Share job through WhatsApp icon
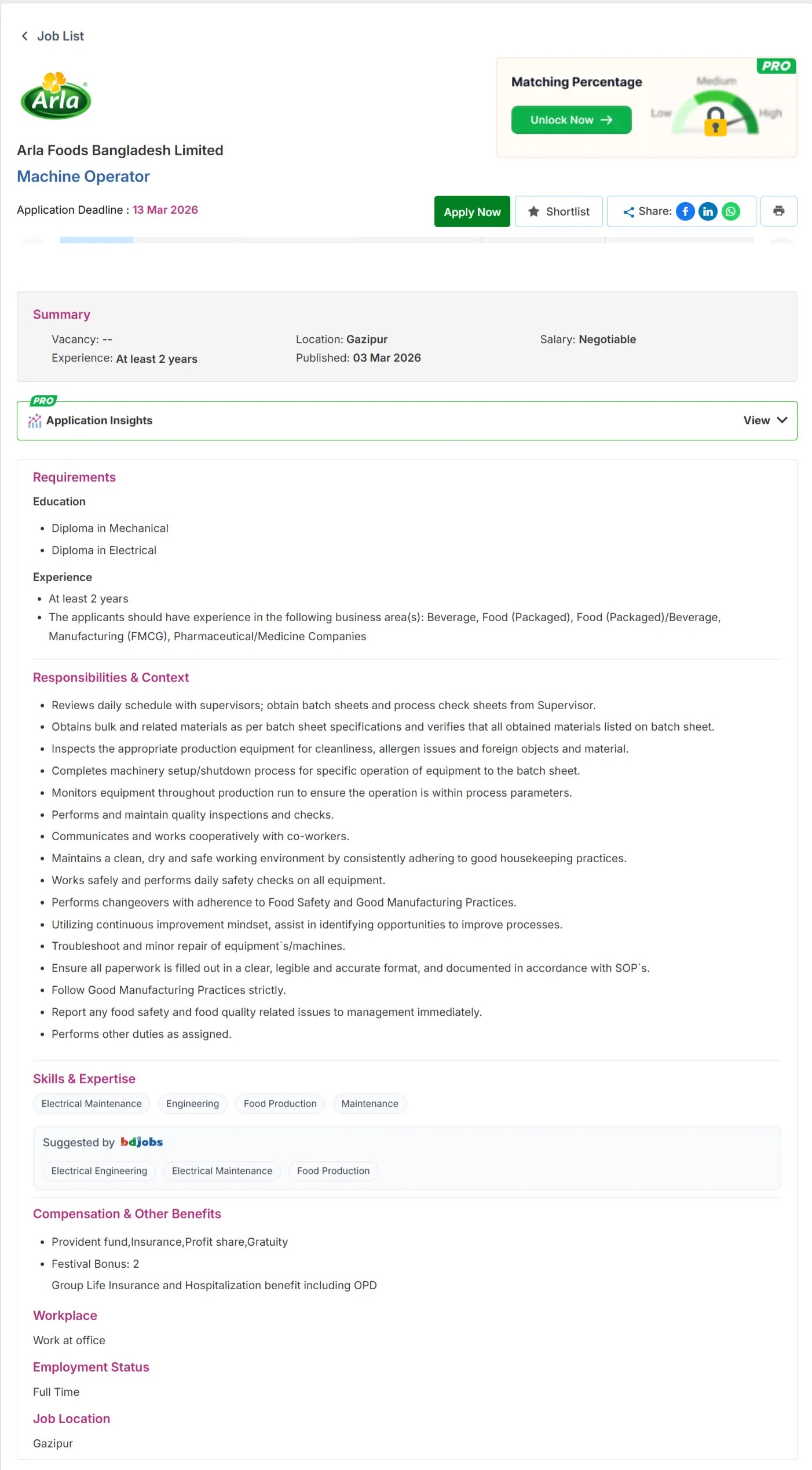This screenshot has height=1470, width=812. coord(731,211)
